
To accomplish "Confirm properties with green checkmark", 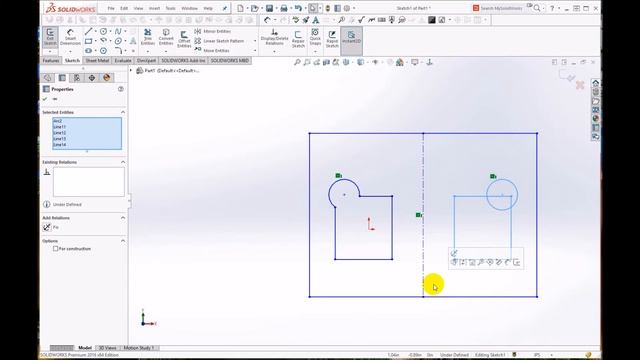I will (x=45, y=99).
